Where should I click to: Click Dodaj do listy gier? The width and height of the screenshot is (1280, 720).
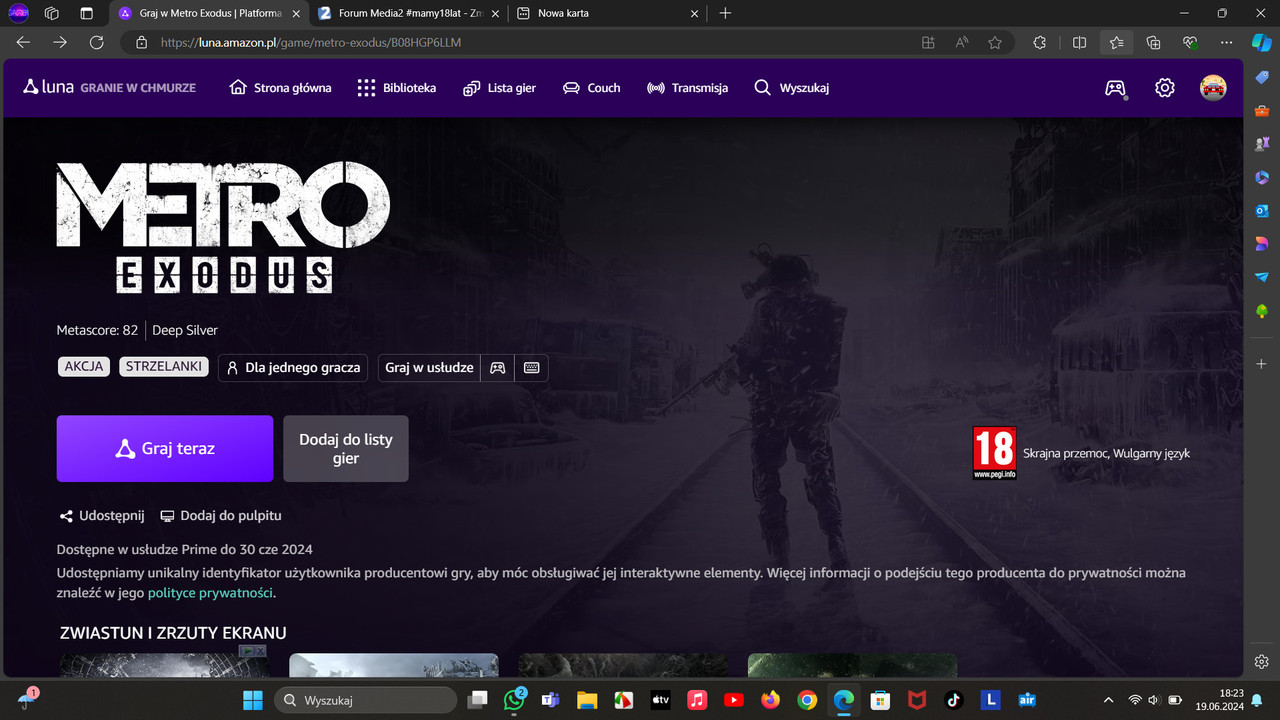(x=346, y=449)
